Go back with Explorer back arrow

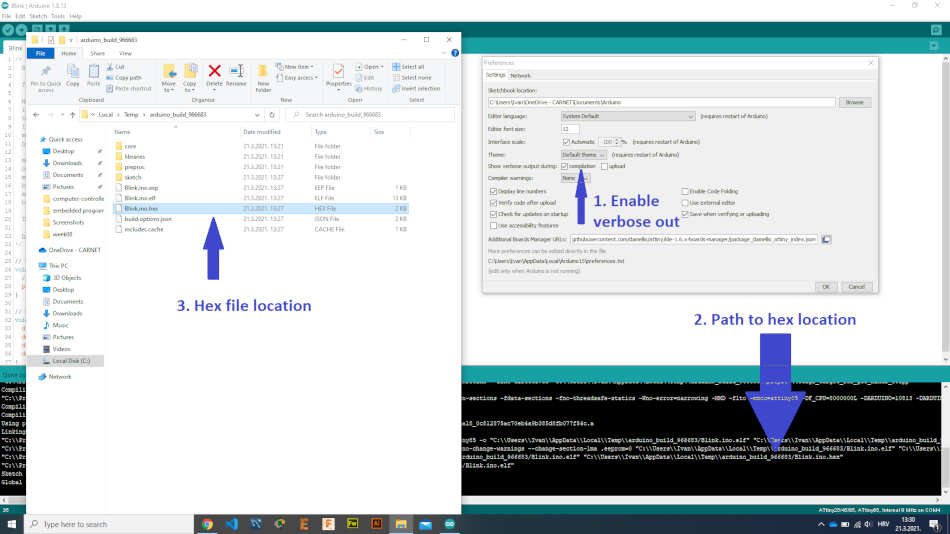coord(36,115)
